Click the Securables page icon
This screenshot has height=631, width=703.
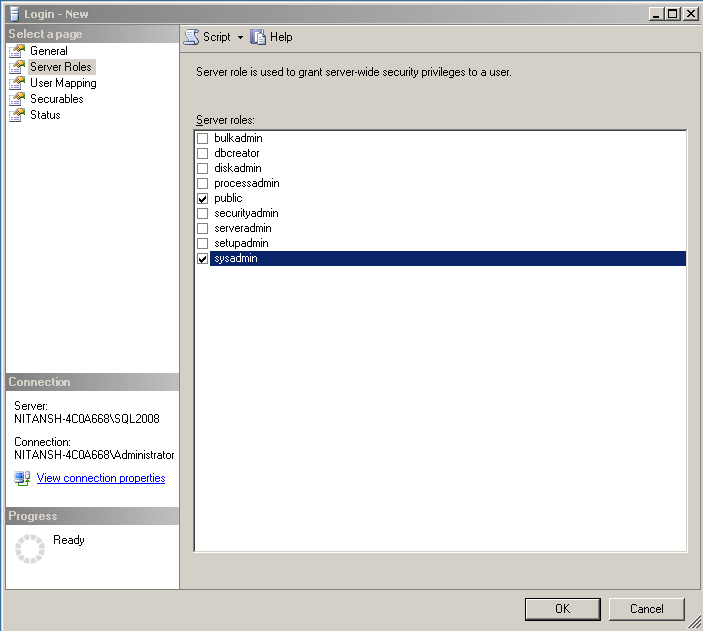17,99
